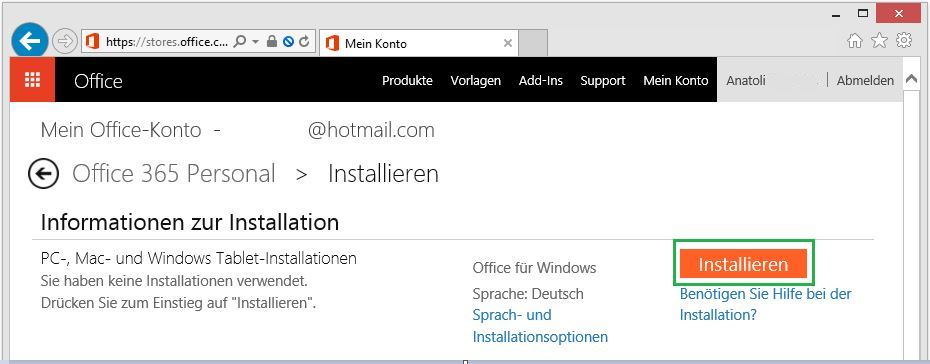Click the address bar search magnifier icon
The width and height of the screenshot is (930, 364).
pyautogui.click(x=240, y=41)
